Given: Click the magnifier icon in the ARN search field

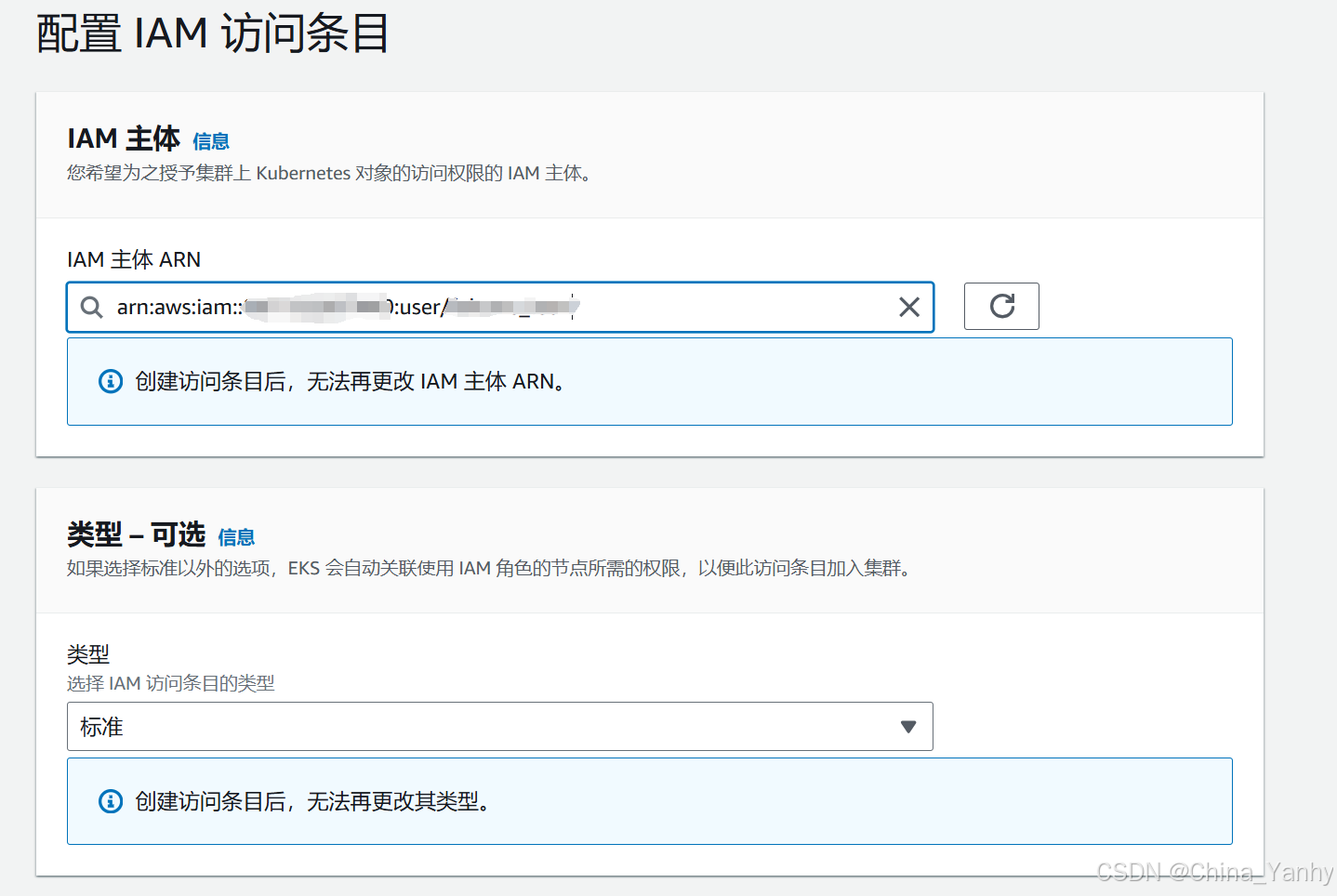Looking at the screenshot, I should coord(90,307).
